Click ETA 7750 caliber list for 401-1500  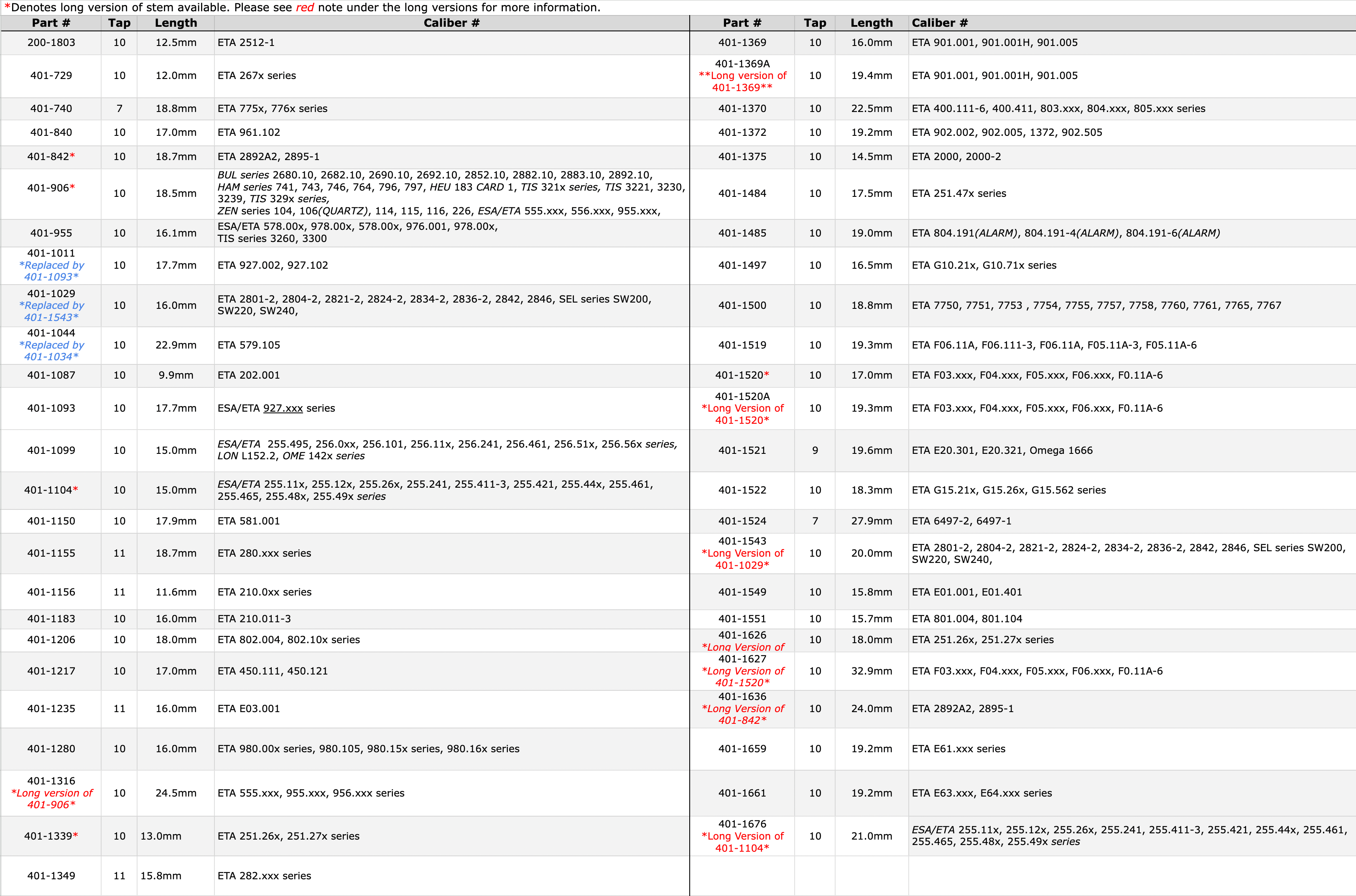pyautogui.click(x=1096, y=305)
